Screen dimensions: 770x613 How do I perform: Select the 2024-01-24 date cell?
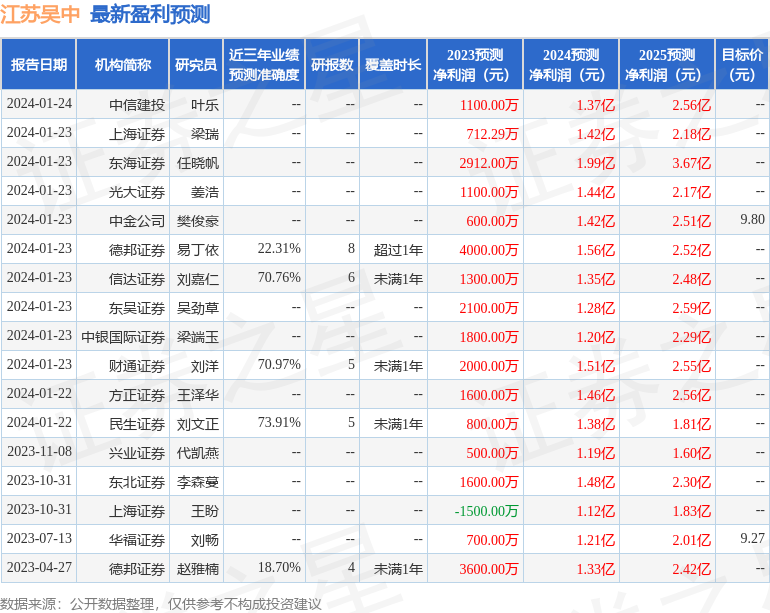pyautogui.click(x=39, y=104)
